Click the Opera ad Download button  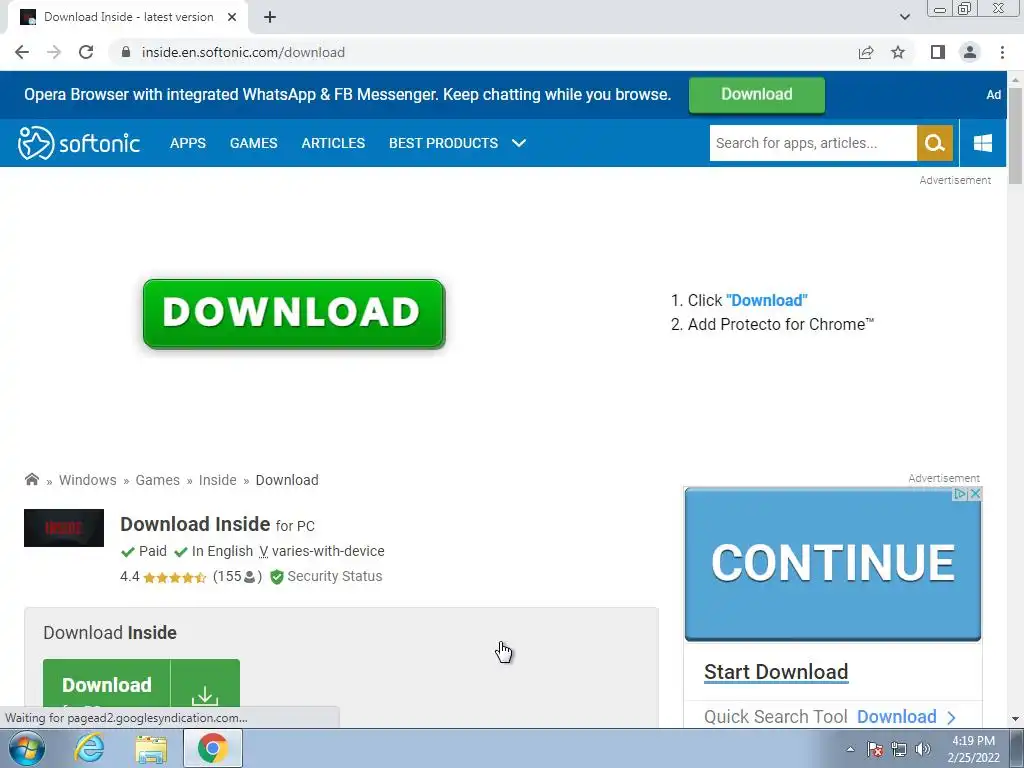coord(757,95)
